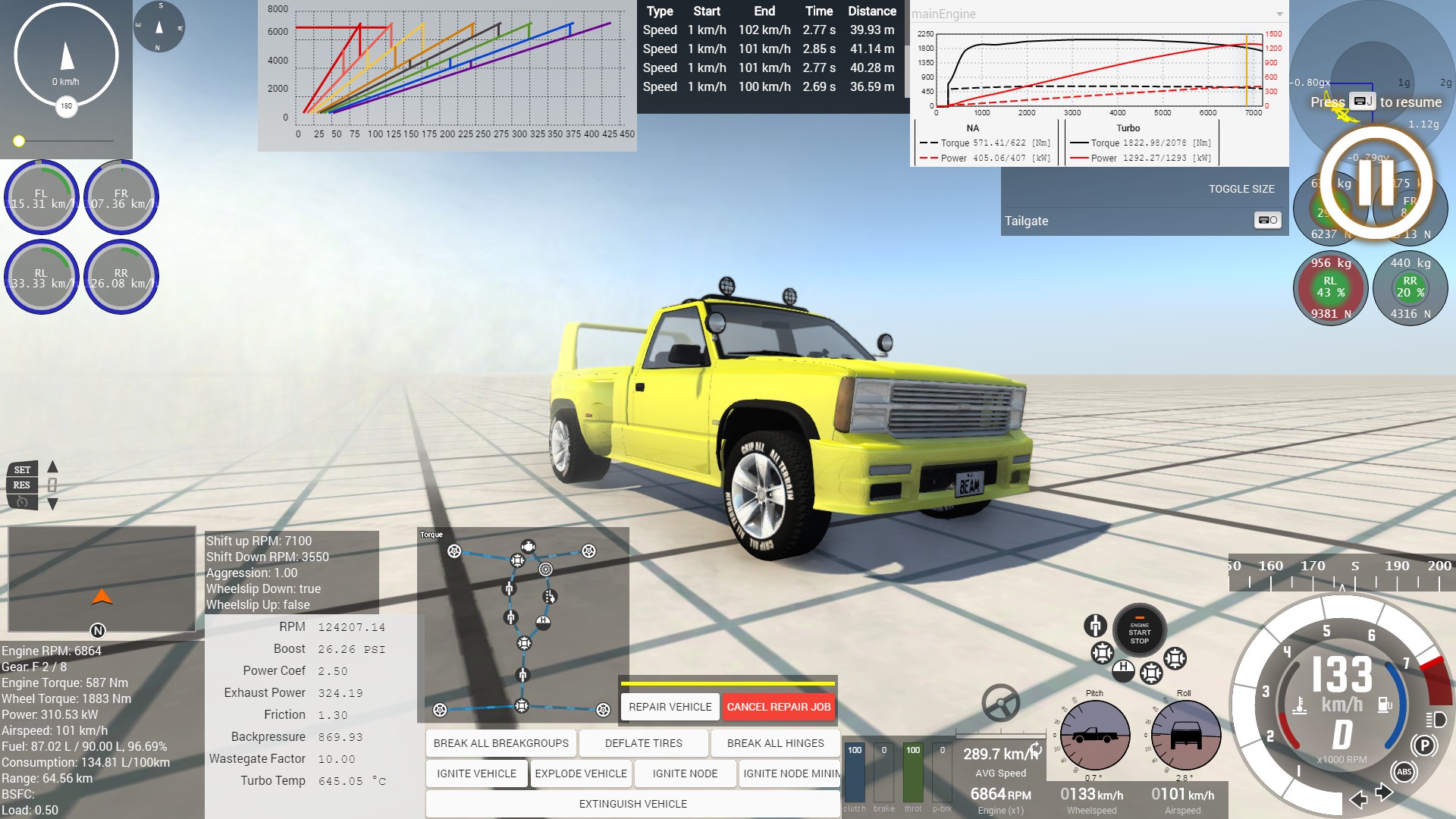The width and height of the screenshot is (1456, 819).
Task: Click REPAIR VEHICLE button
Action: tap(670, 707)
